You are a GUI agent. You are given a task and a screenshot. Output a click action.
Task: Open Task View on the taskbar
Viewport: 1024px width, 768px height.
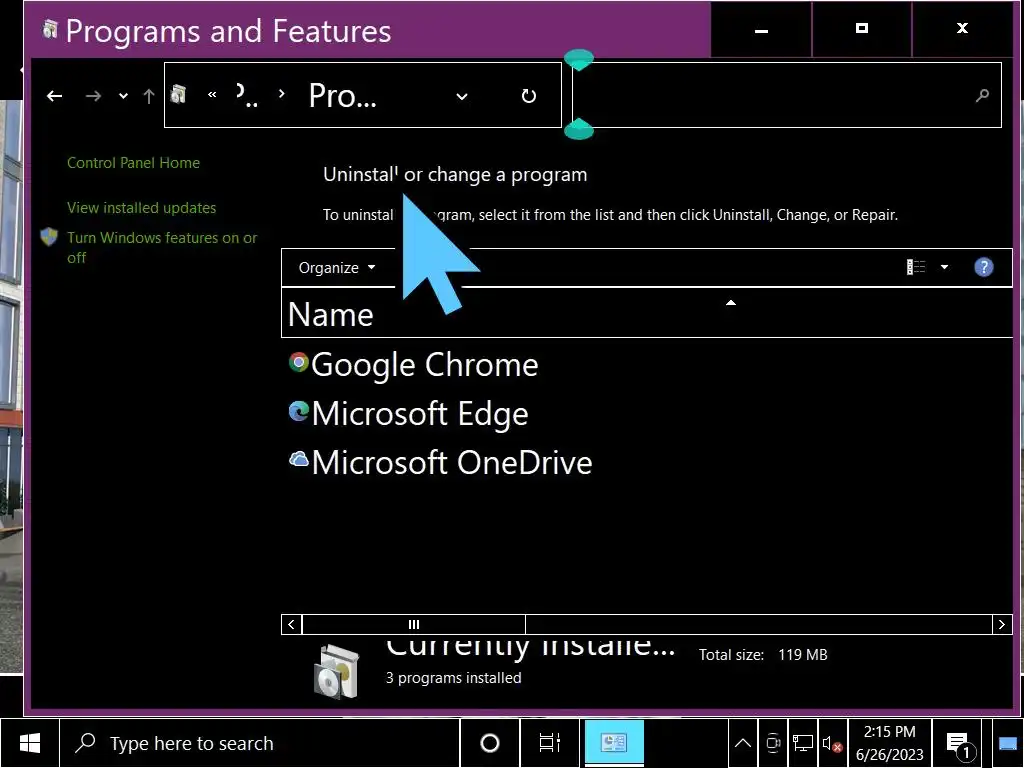click(550, 743)
